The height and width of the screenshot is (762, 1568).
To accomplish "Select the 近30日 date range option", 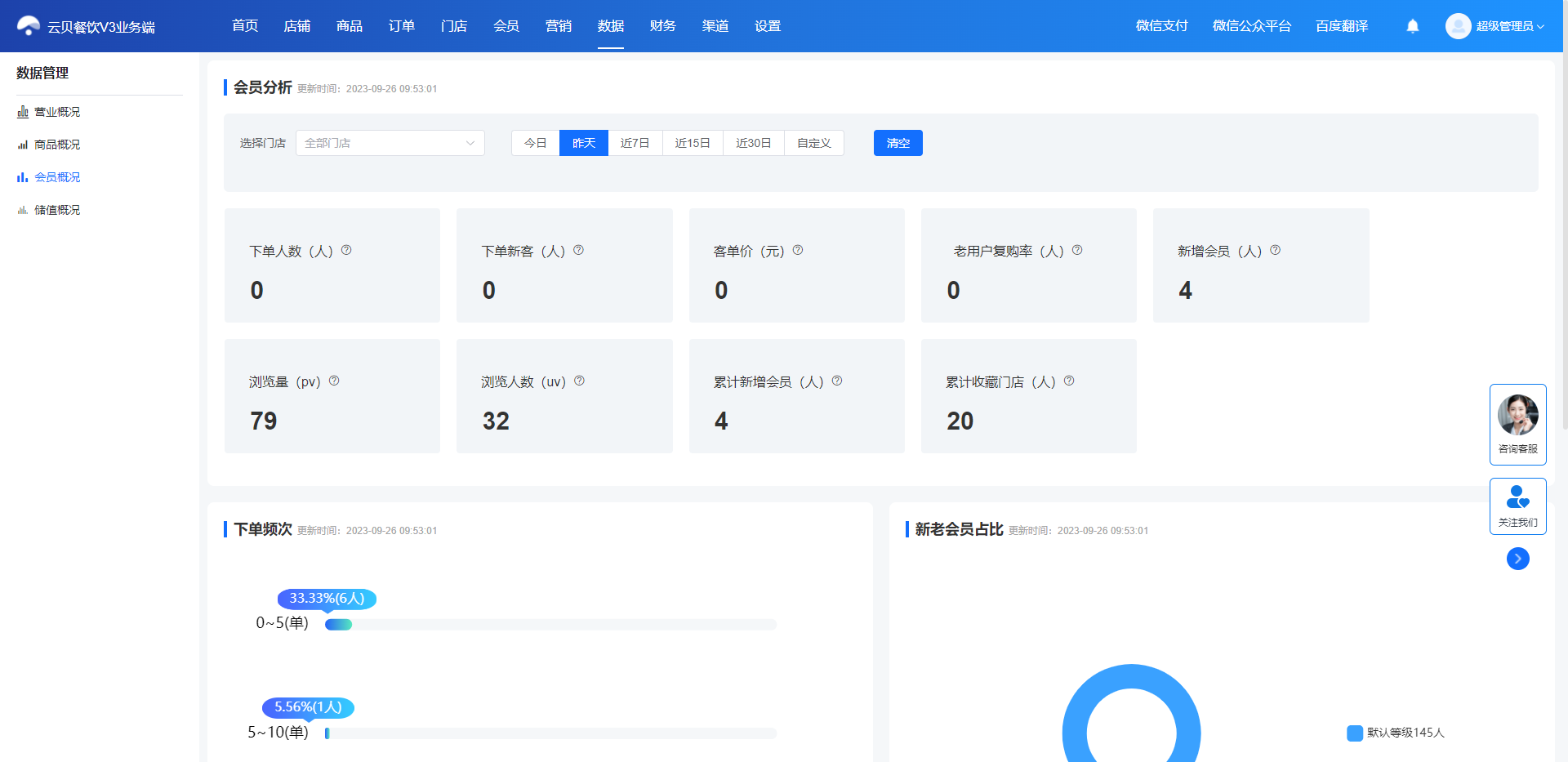I will click(754, 143).
